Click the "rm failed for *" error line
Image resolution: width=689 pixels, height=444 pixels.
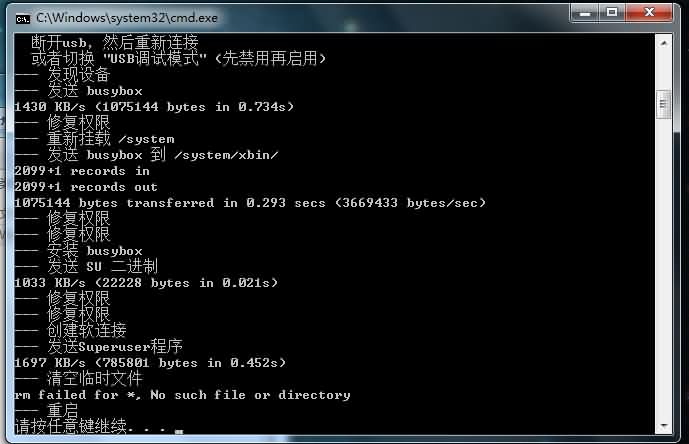[x=182, y=395]
